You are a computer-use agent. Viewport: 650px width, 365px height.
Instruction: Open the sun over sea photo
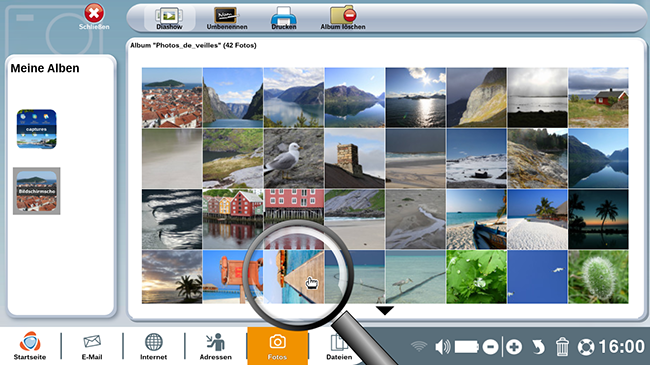415,98
